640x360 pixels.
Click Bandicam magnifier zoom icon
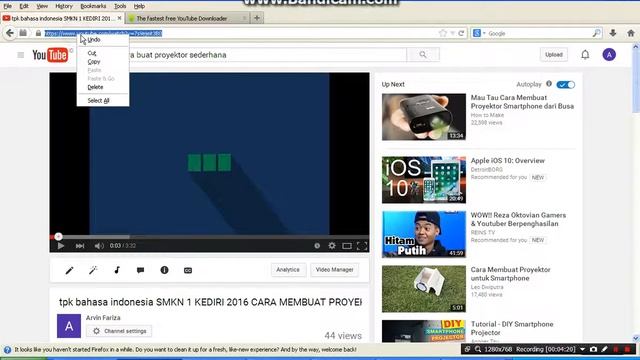[478, 349]
